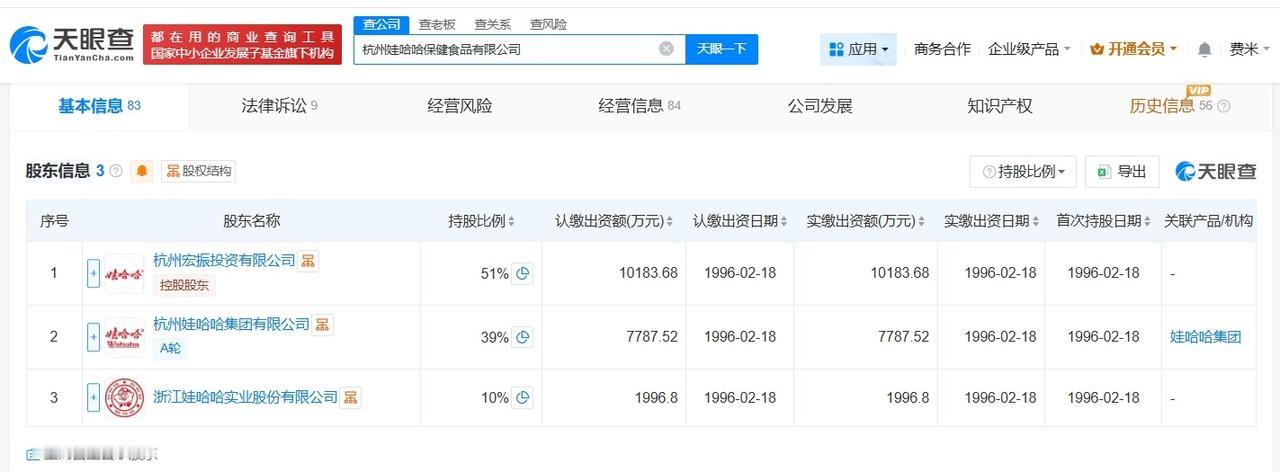This screenshot has width=1280, height=472.
Task: Click 控股股东 tag in row 1
Action: 185,285
